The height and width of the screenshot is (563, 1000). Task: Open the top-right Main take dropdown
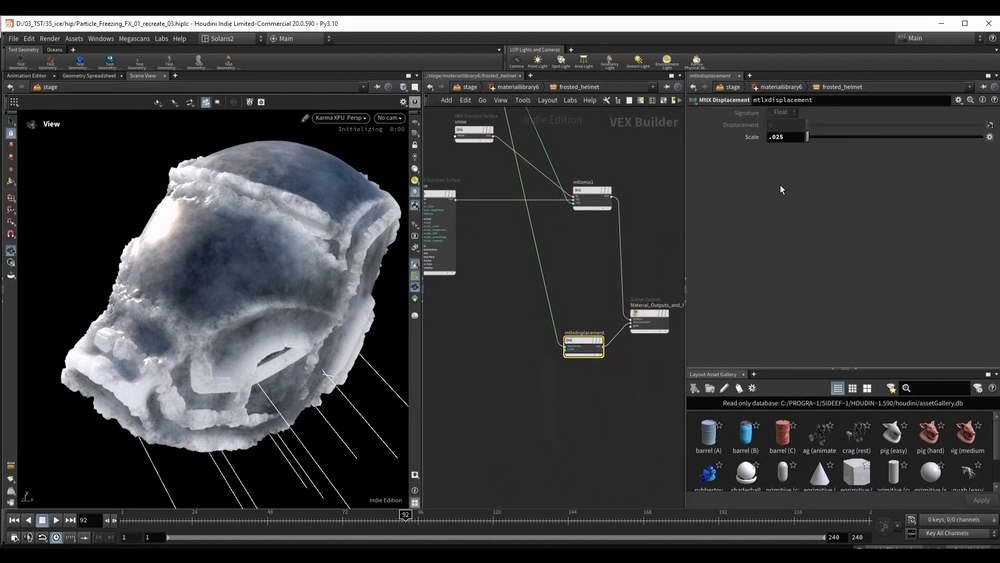[x=939, y=38]
